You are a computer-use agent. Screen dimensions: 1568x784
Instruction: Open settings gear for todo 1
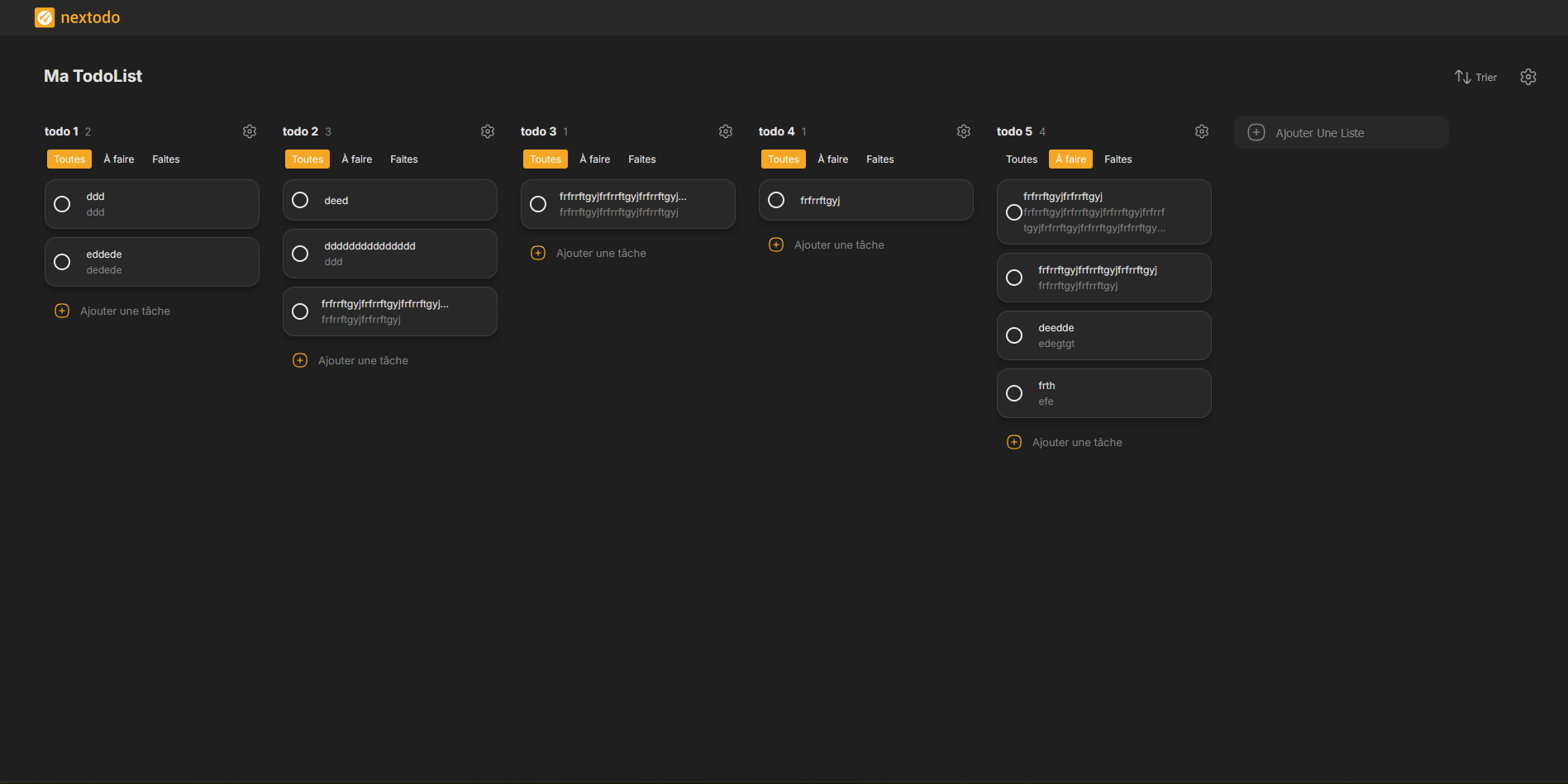(250, 131)
